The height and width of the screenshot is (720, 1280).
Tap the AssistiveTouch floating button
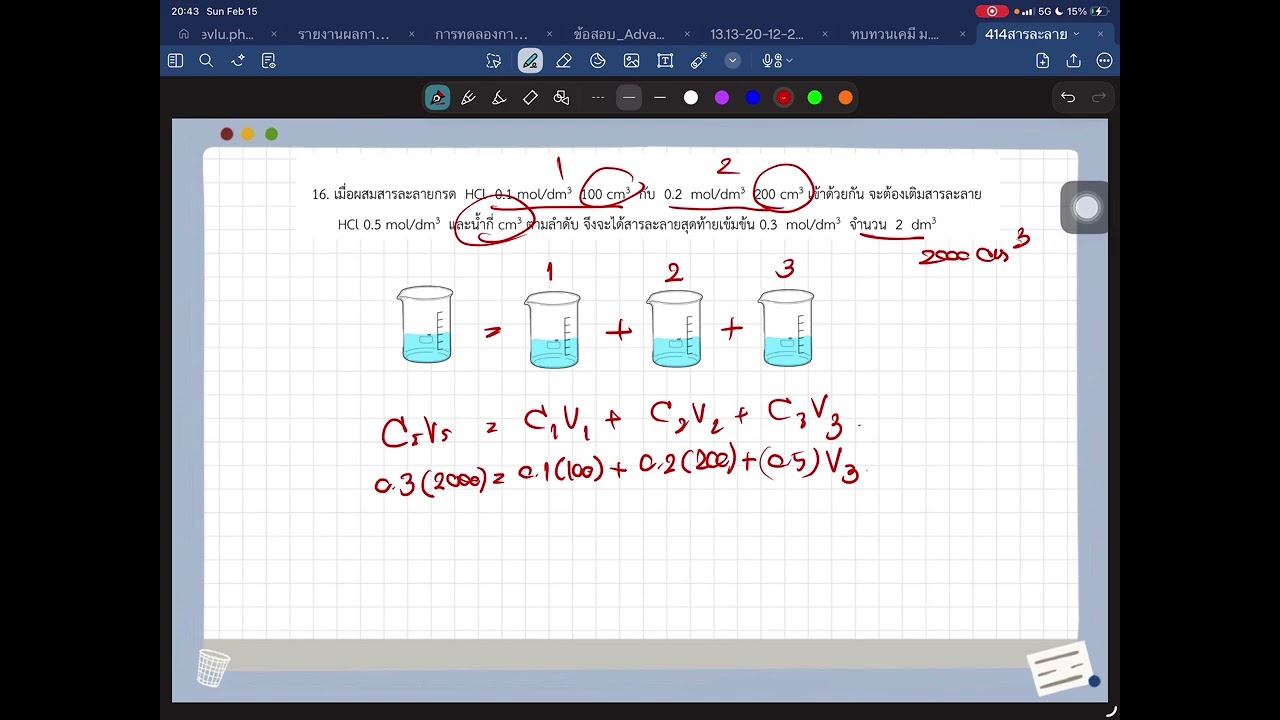tap(1086, 208)
